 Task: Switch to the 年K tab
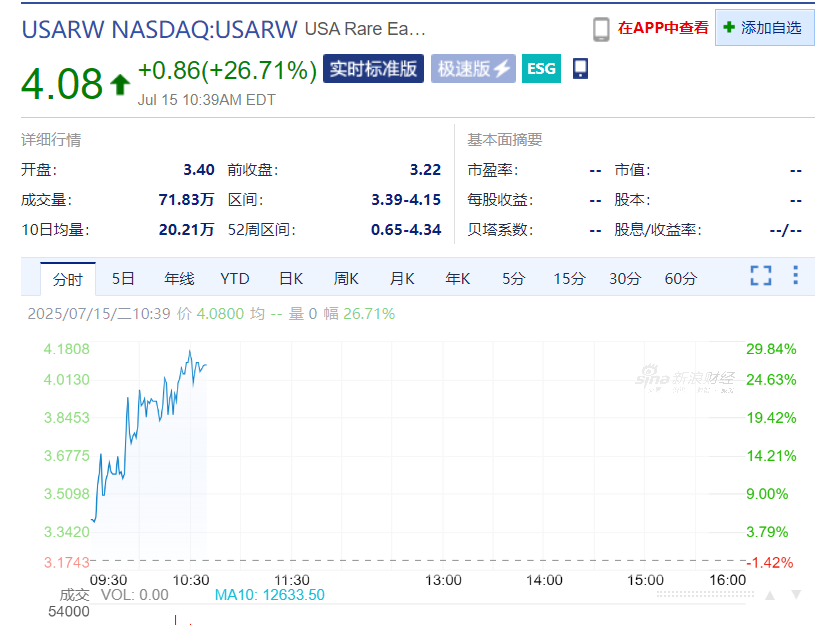[457, 278]
